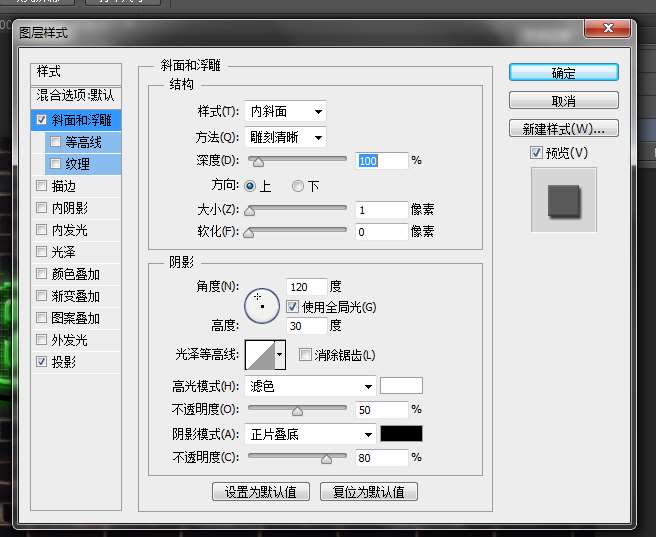Uncheck the 投影 (Drop Shadow) checkbox

[41, 362]
